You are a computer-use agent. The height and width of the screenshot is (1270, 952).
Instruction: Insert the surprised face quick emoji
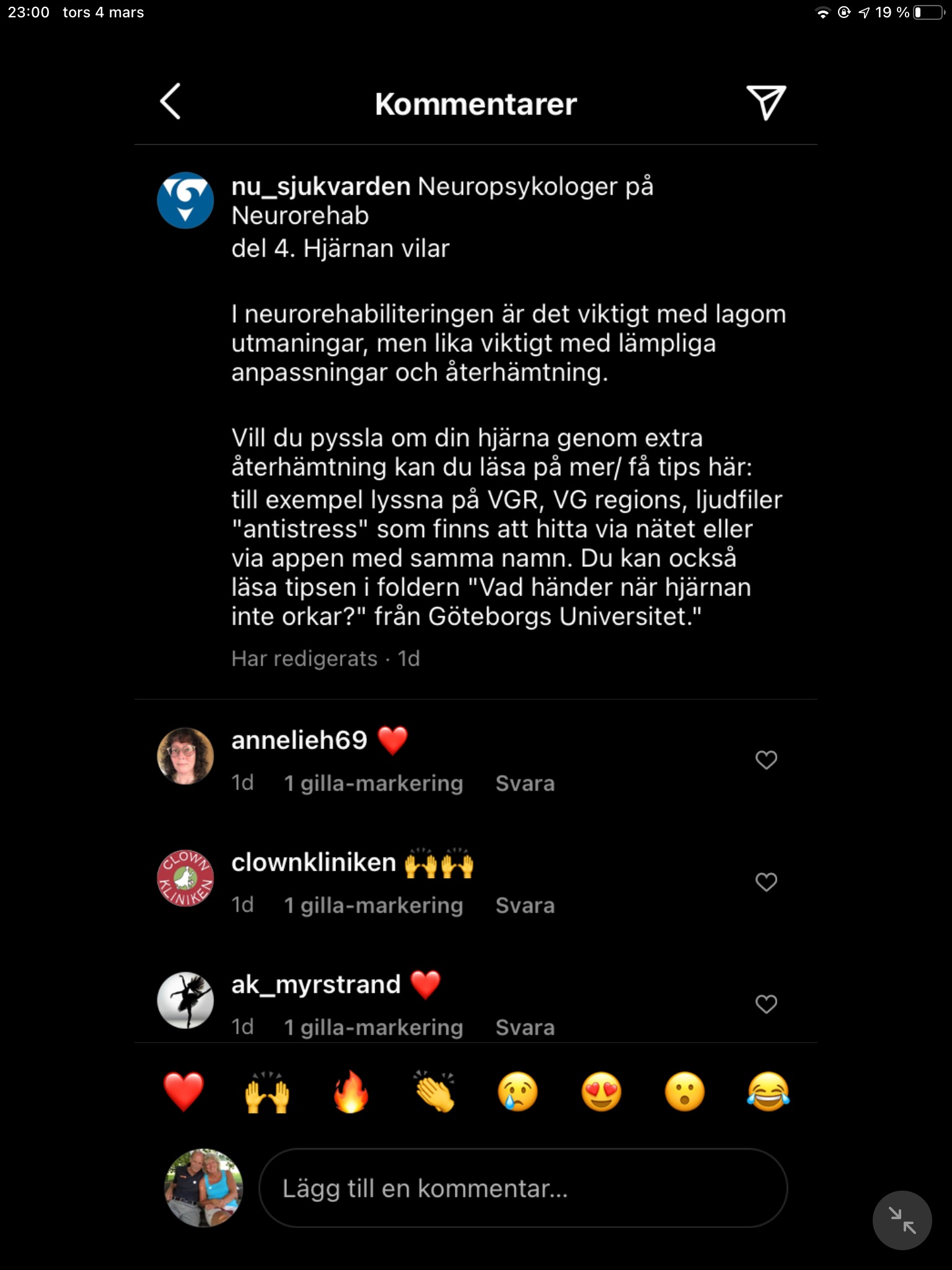click(685, 1092)
